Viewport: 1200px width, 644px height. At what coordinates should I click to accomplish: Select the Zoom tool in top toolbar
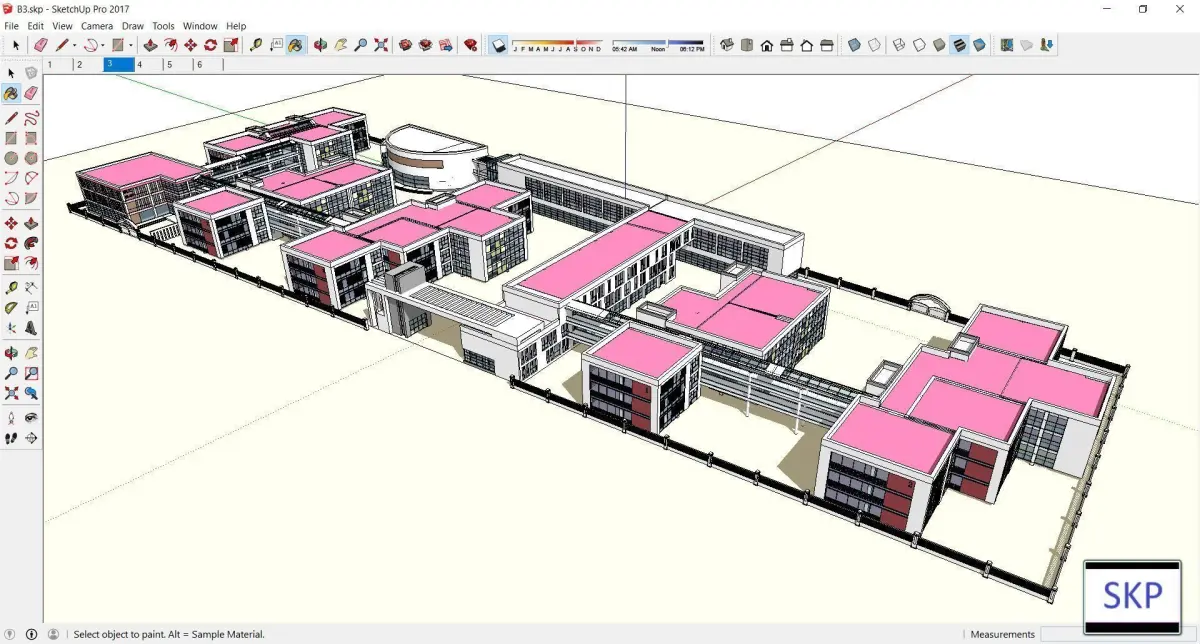point(360,45)
